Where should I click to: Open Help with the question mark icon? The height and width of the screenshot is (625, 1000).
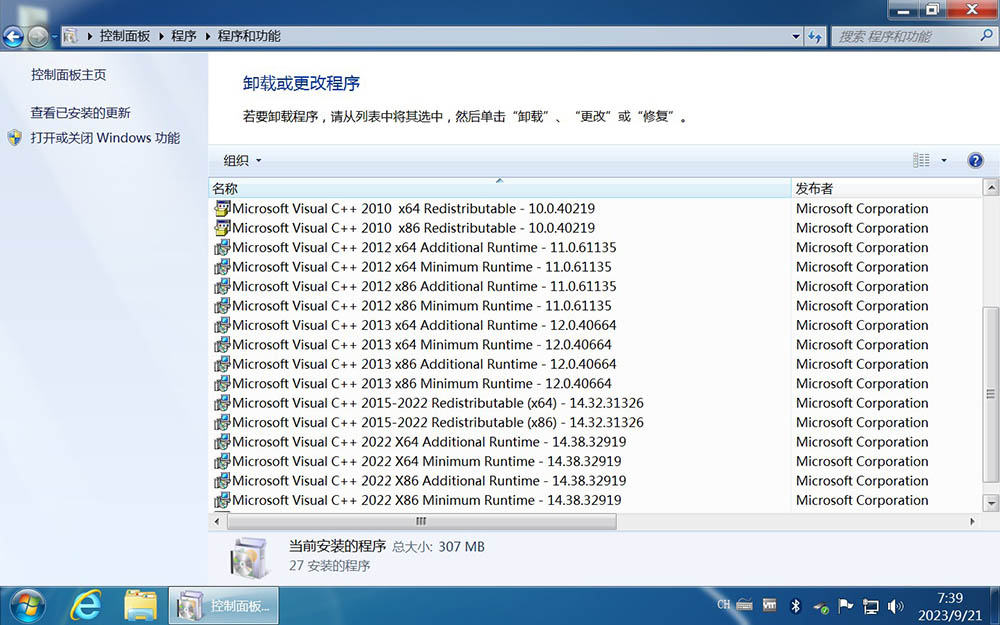(975, 160)
